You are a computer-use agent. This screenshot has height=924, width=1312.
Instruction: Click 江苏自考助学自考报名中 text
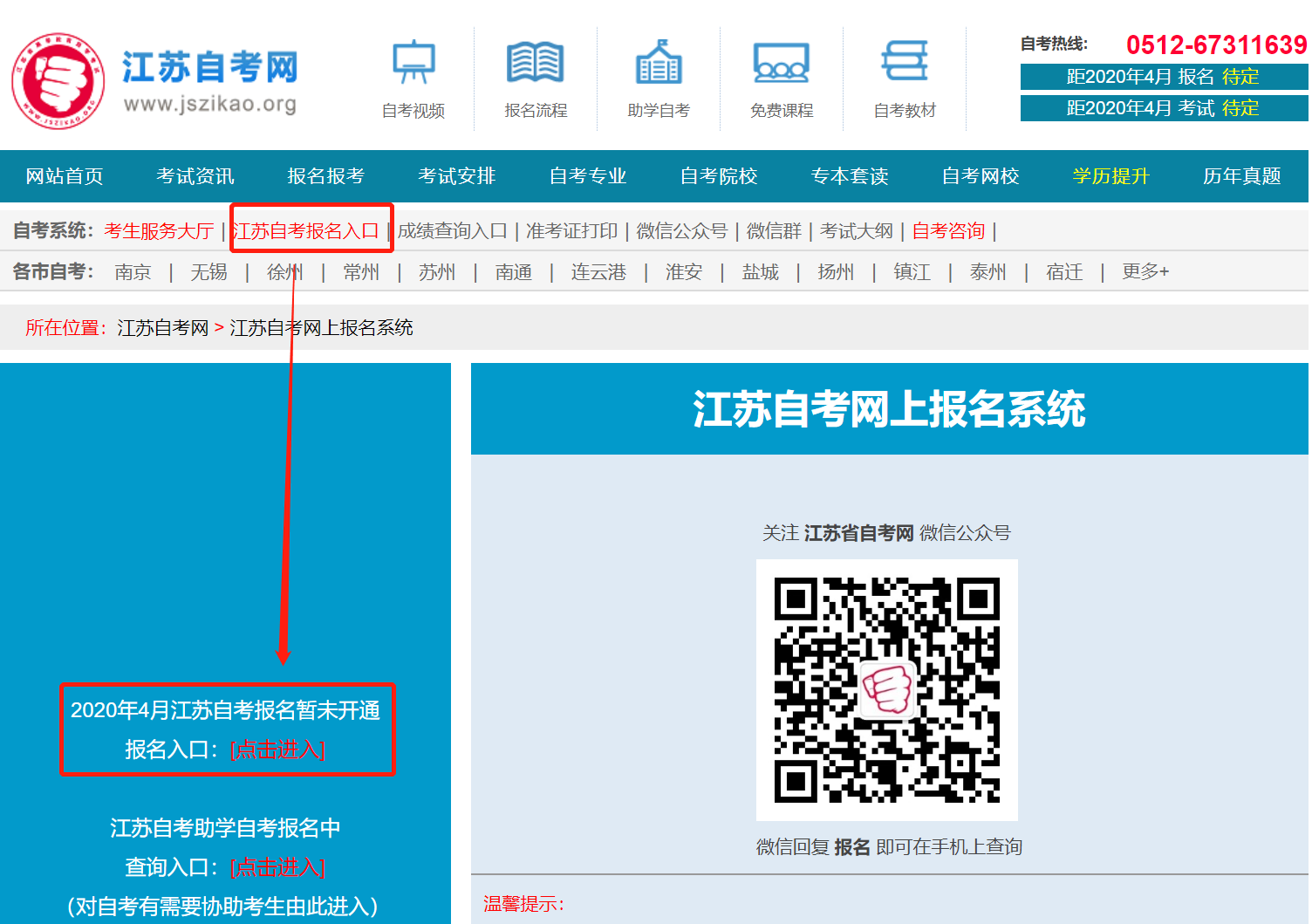[226, 828]
